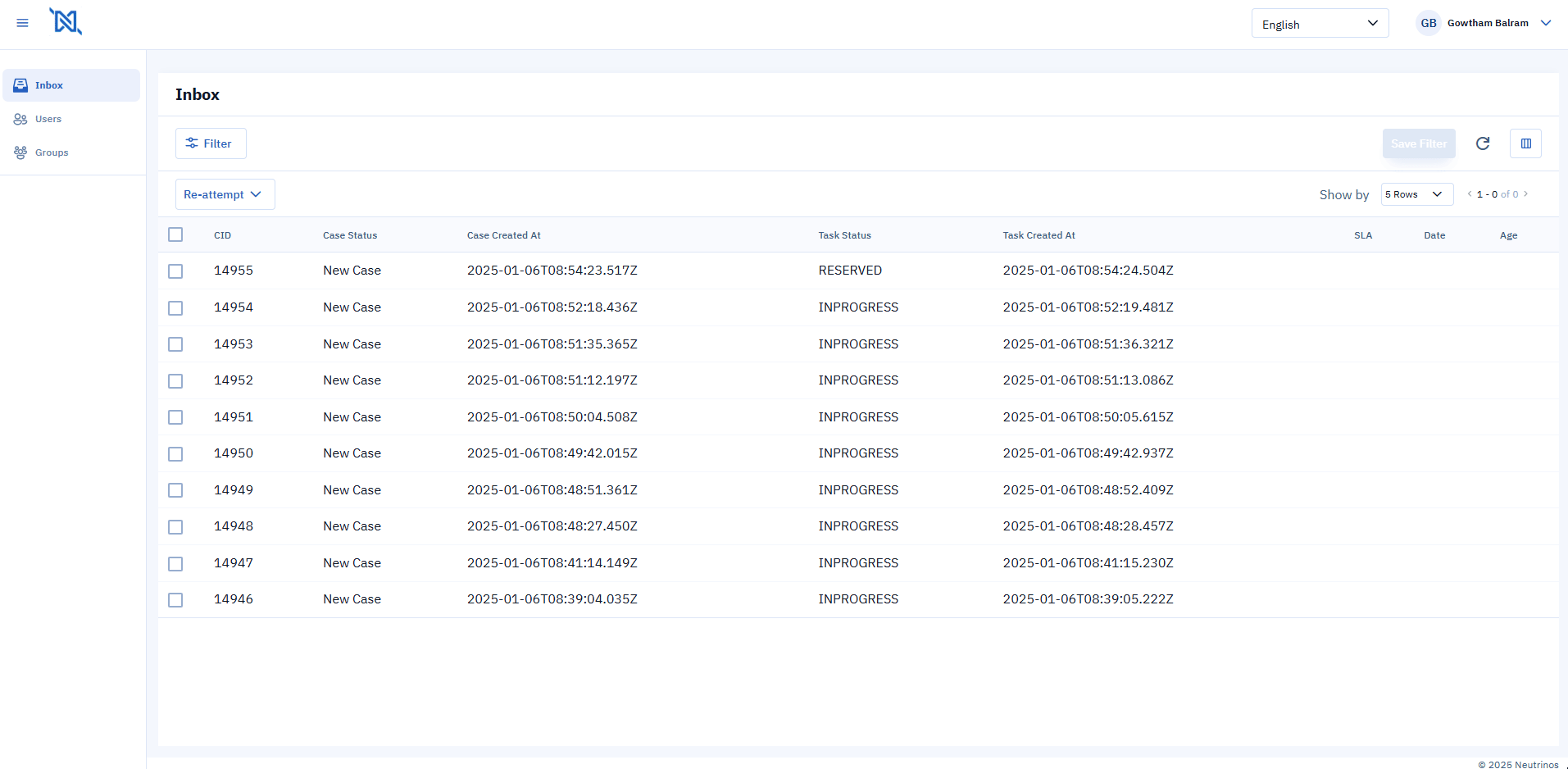This screenshot has height=769, width=1568.
Task: Click the refresh icon in toolbar
Action: click(x=1482, y=143)
